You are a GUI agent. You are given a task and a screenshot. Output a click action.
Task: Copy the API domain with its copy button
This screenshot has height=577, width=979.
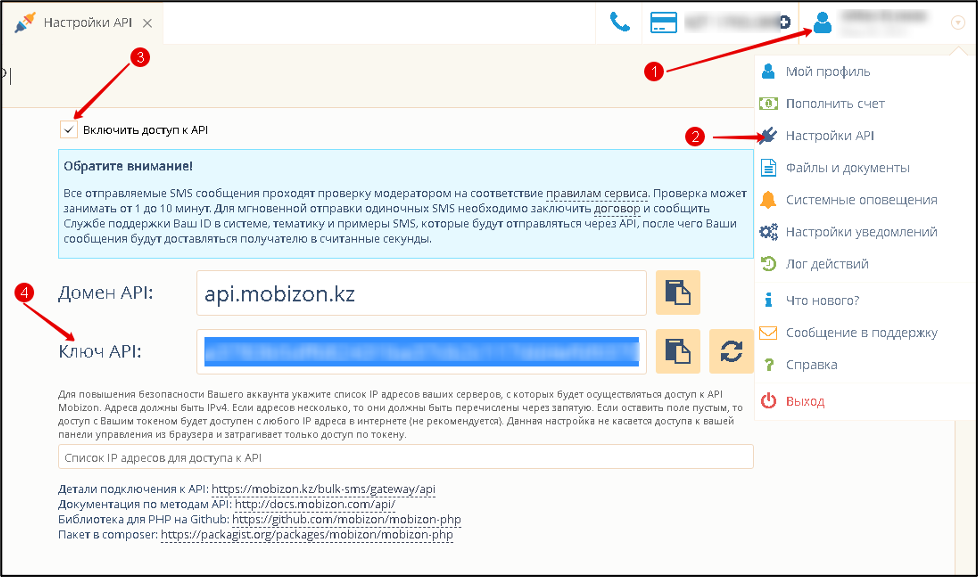(x=678, y=292)
